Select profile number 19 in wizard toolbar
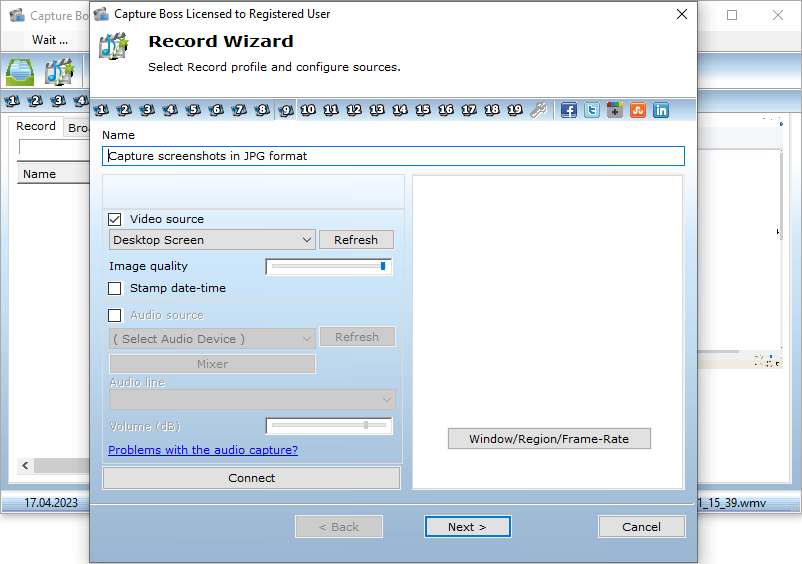802x564 pixels. pos(515,110)
